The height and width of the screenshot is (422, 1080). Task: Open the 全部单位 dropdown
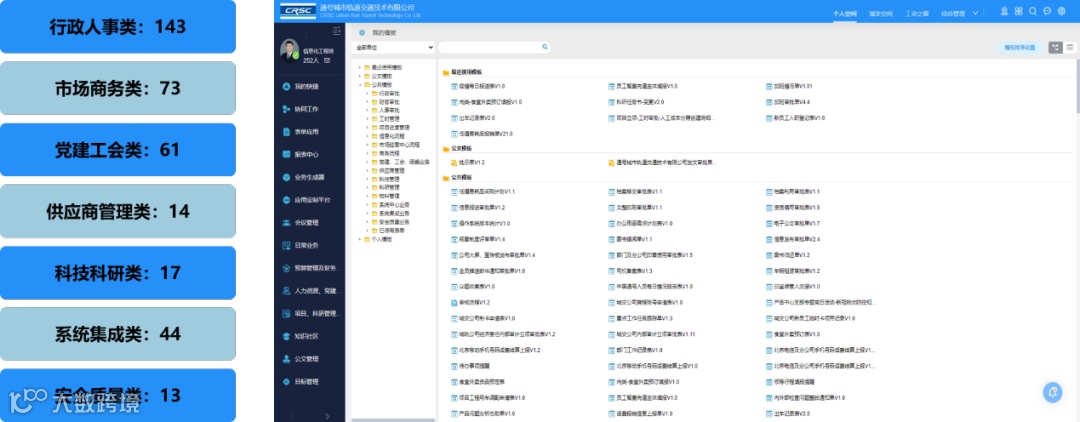pos(394,48)
